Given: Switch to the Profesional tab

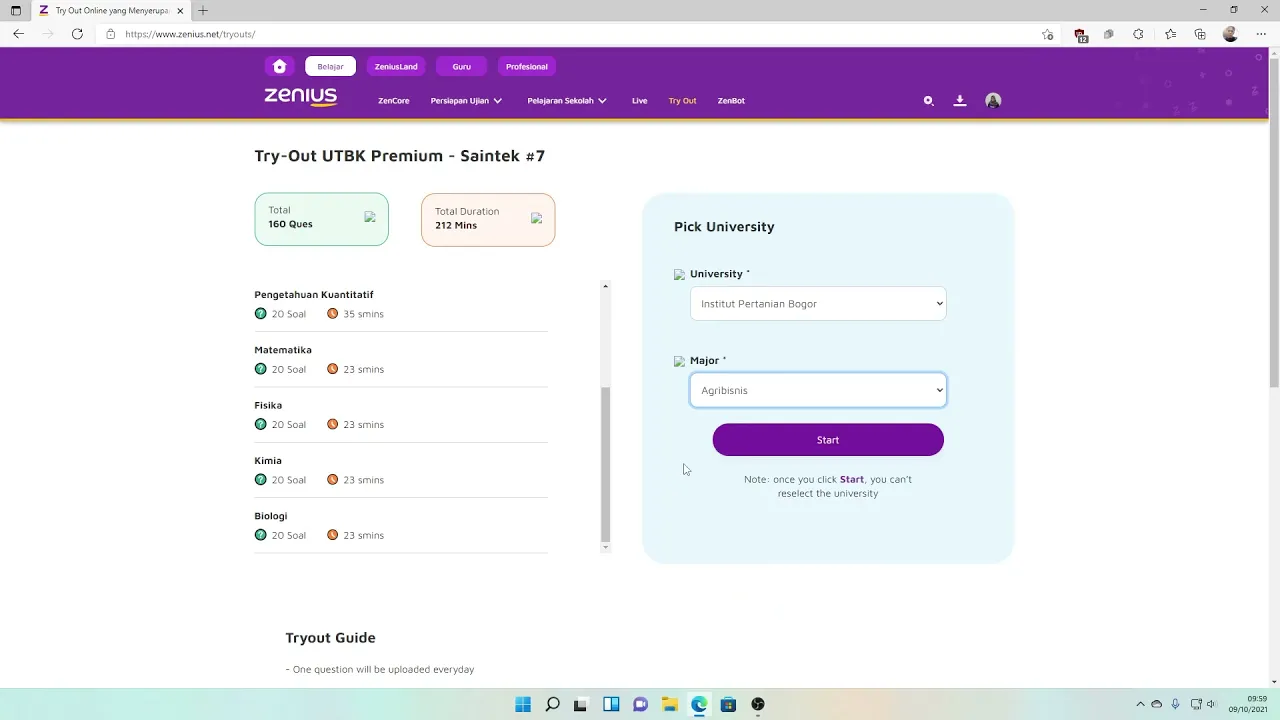Looking at the screenshot, I should point(527,66).
